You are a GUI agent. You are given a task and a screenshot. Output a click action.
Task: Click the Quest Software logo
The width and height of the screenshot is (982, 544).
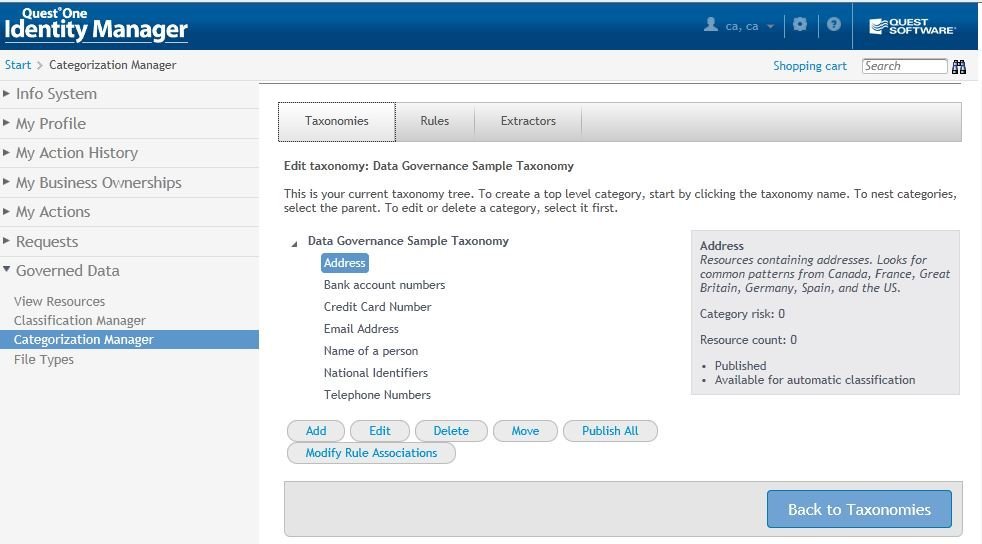coord(913,27)
